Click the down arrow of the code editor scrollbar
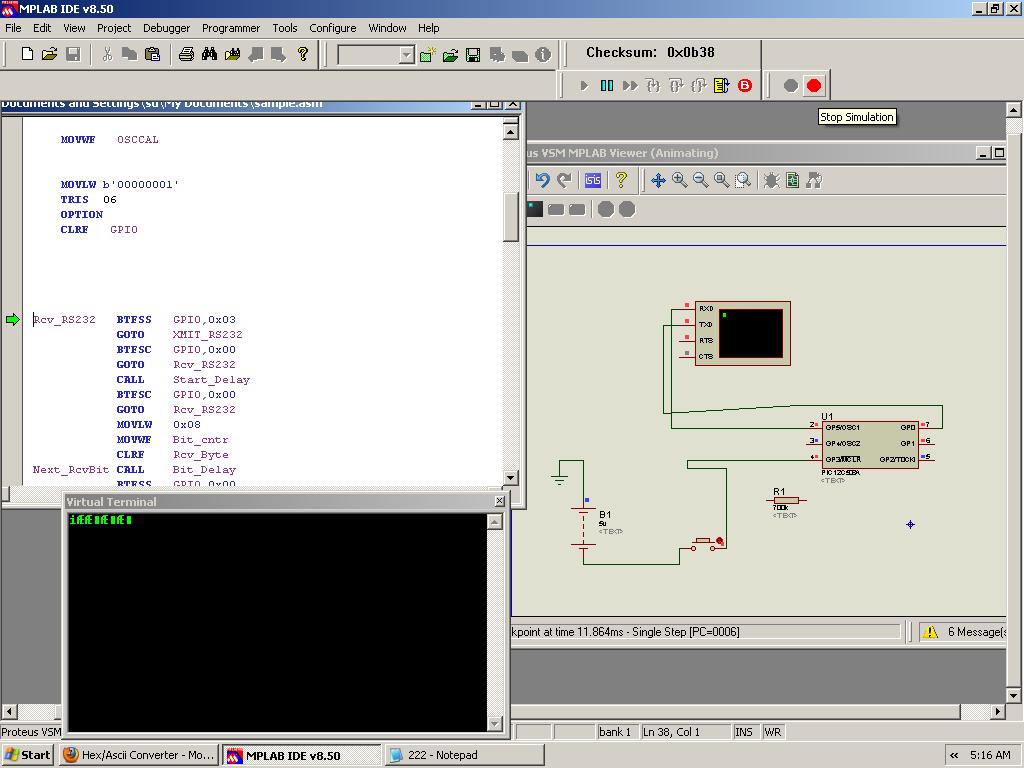 [511, 477]
